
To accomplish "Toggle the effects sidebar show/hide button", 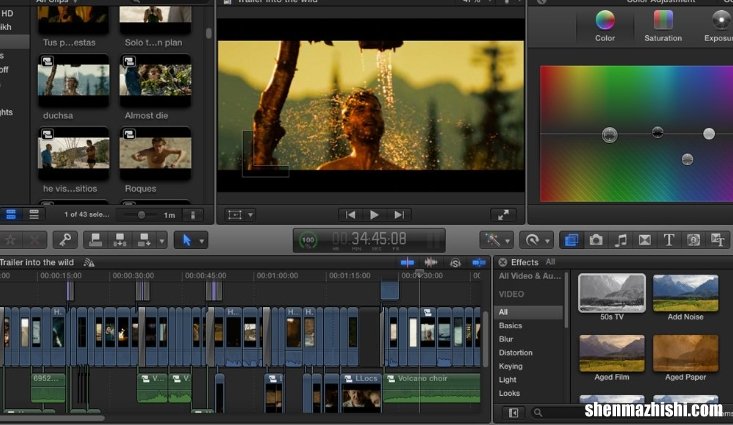I will tap(513, 412).
